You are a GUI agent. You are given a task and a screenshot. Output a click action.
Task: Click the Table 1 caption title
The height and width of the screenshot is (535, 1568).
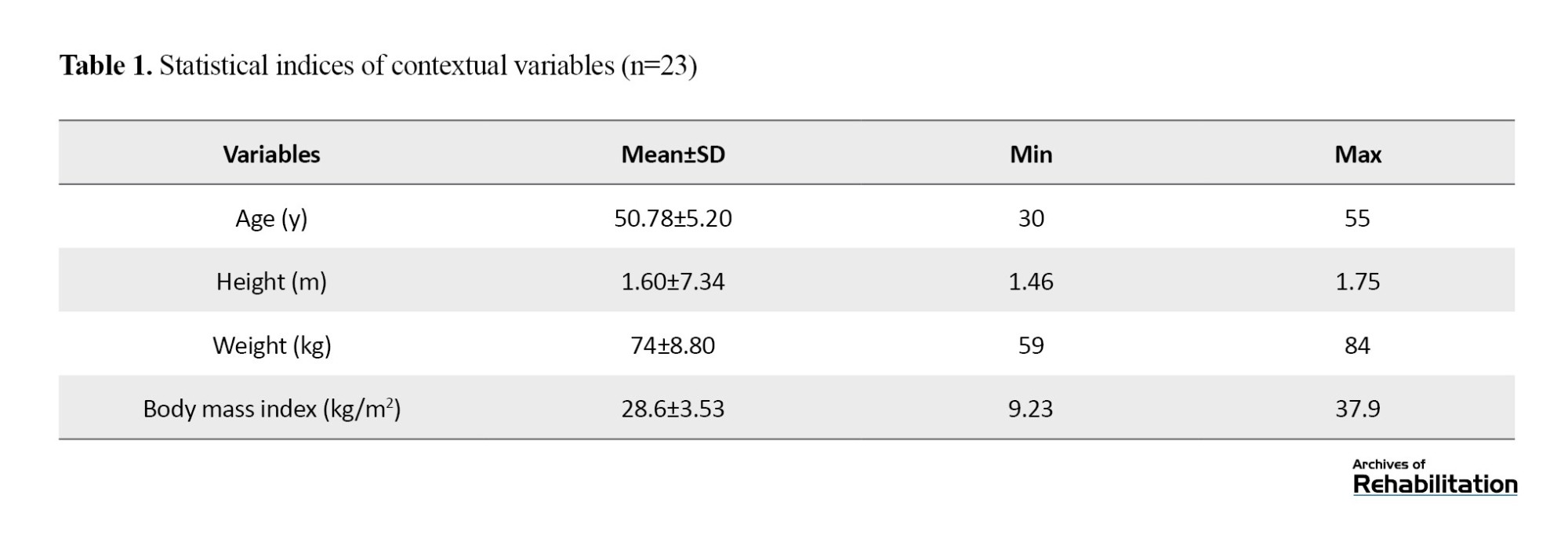[378, 65]
